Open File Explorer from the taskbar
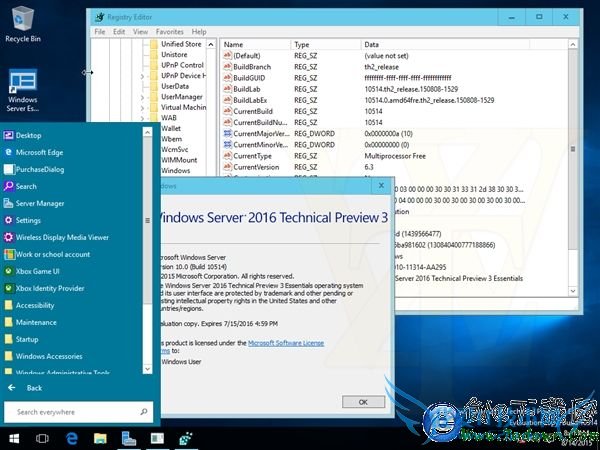 (x=100, y=439)
